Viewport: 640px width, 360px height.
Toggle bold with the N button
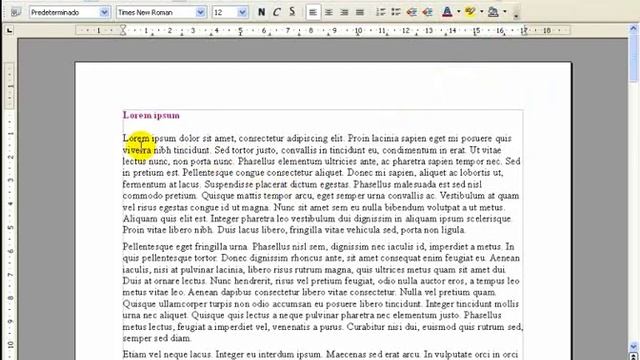pos(262,12)
